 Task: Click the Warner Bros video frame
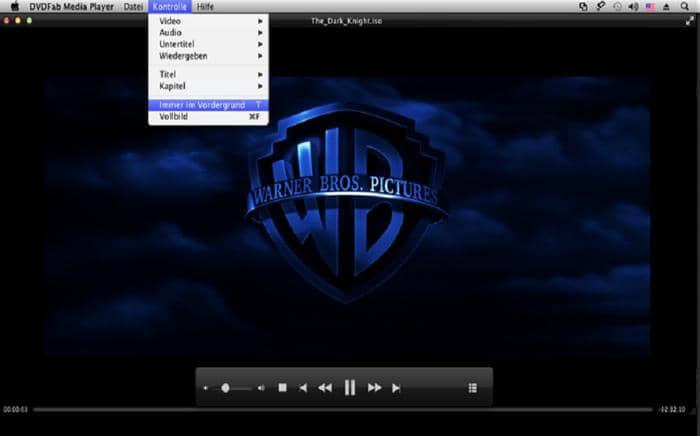pyautogui.click(x=347, y=216)
